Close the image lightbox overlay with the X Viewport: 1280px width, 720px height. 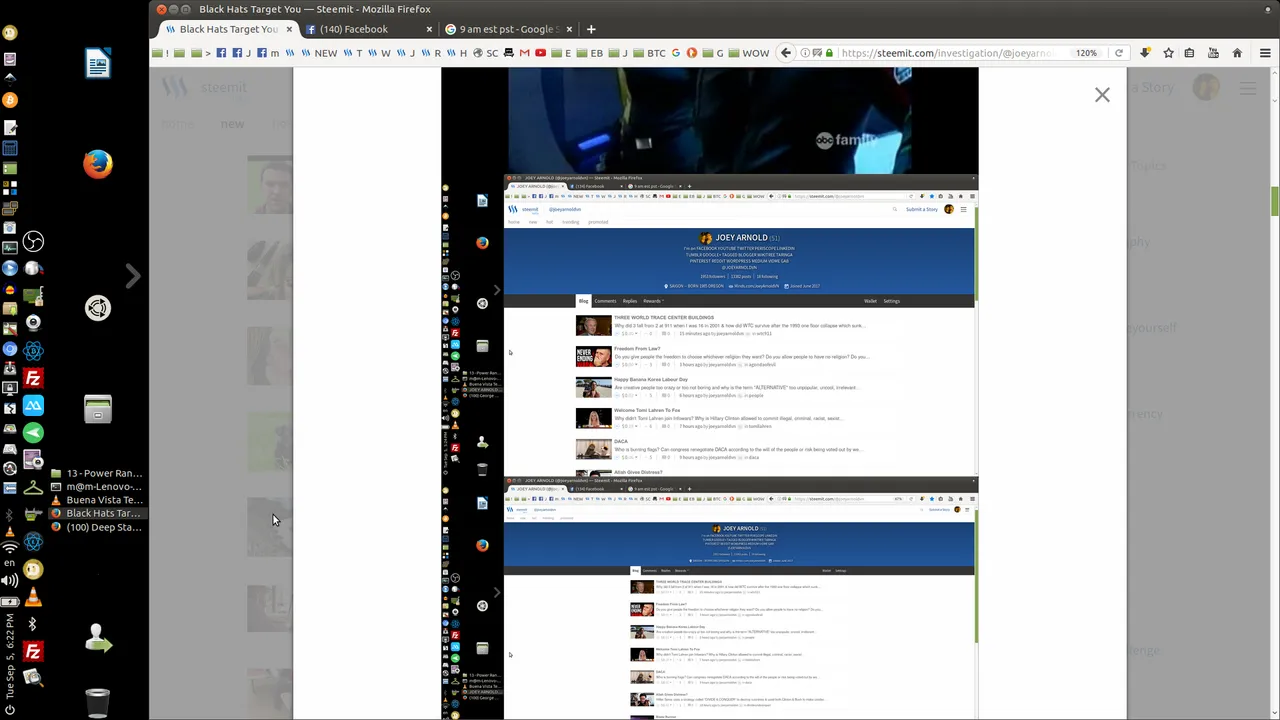click(x=1102, y=95)
